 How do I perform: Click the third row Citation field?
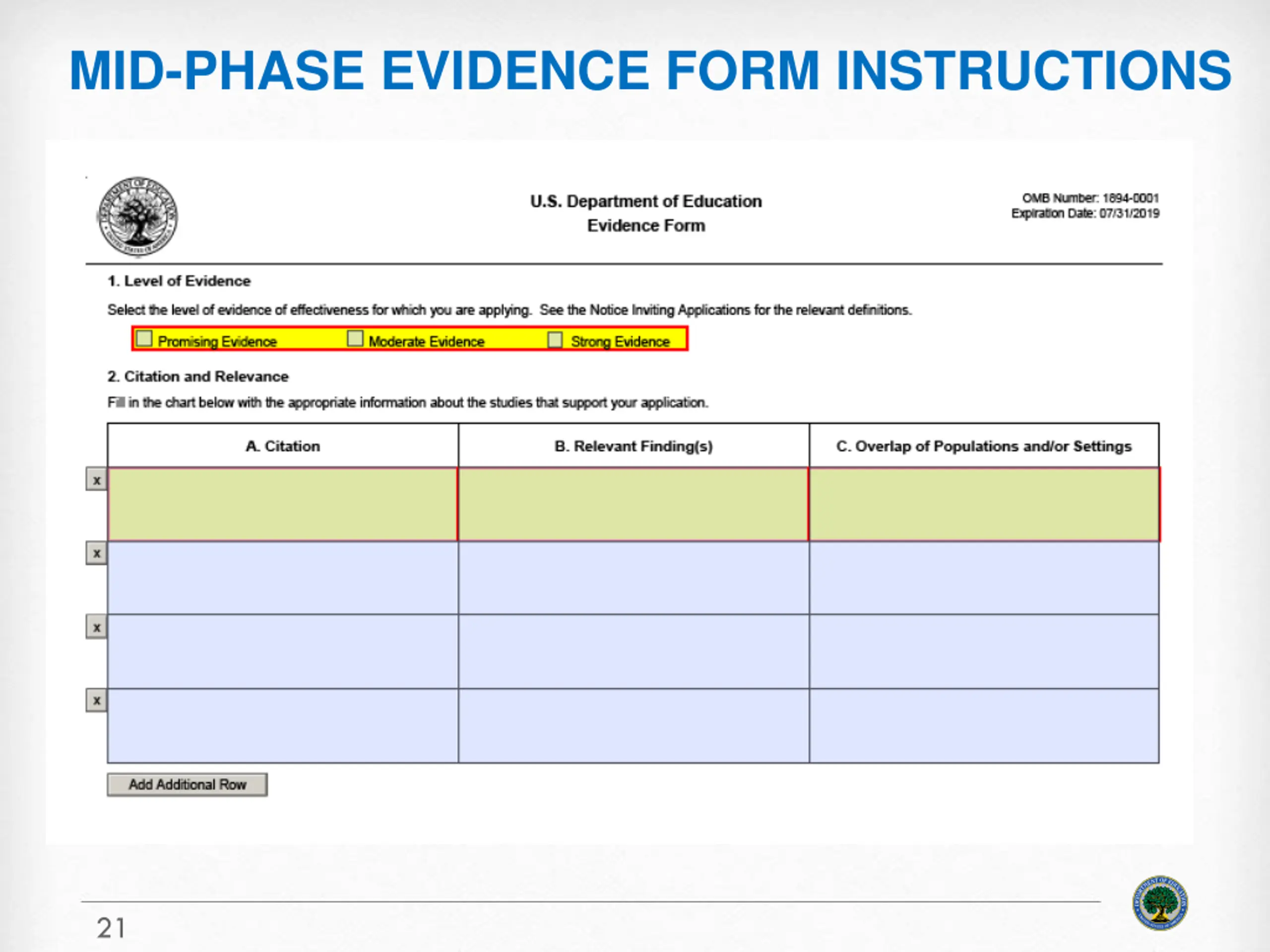(283, 652)
